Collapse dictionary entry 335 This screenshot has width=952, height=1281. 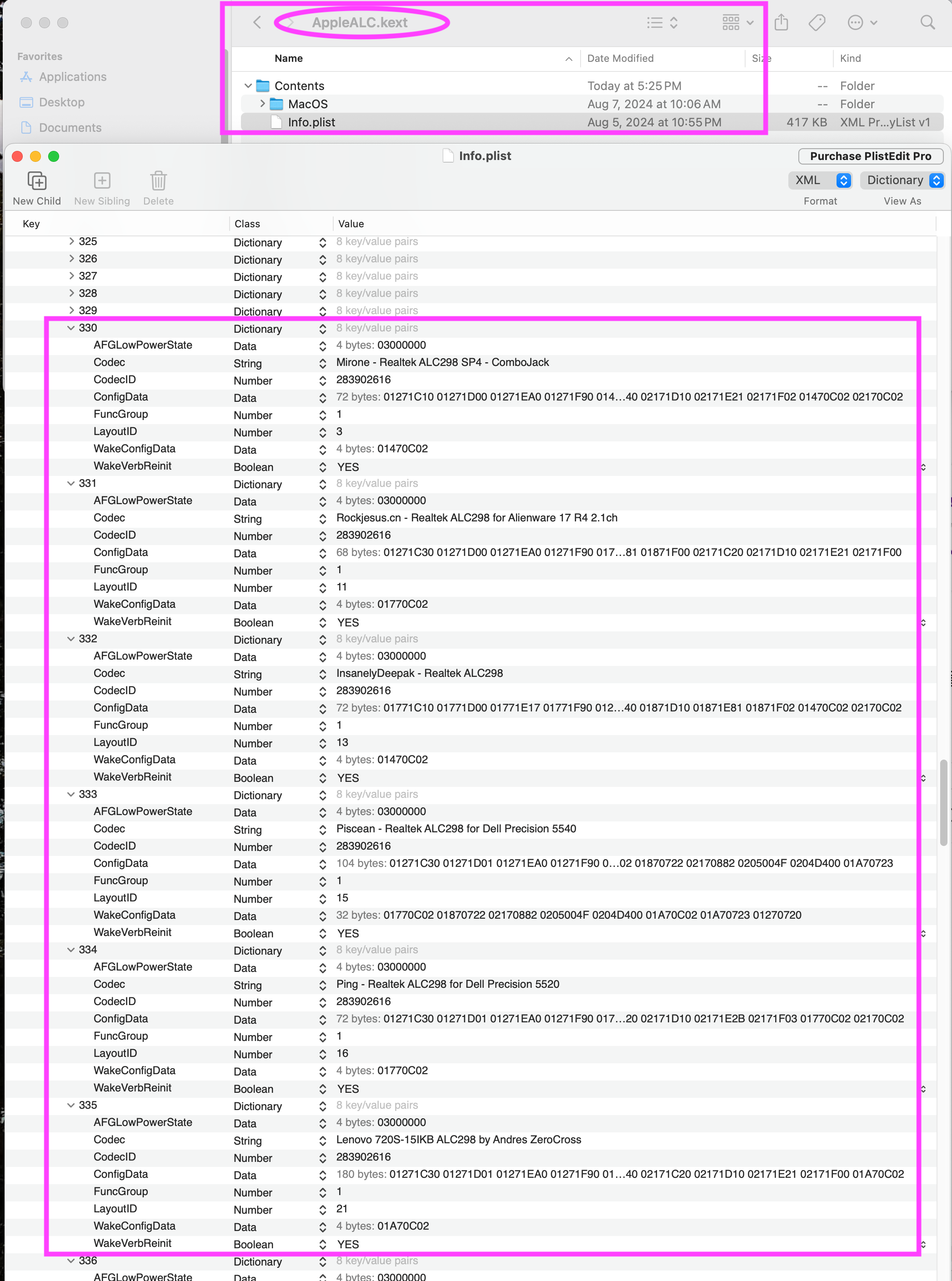click(71, 1105)
